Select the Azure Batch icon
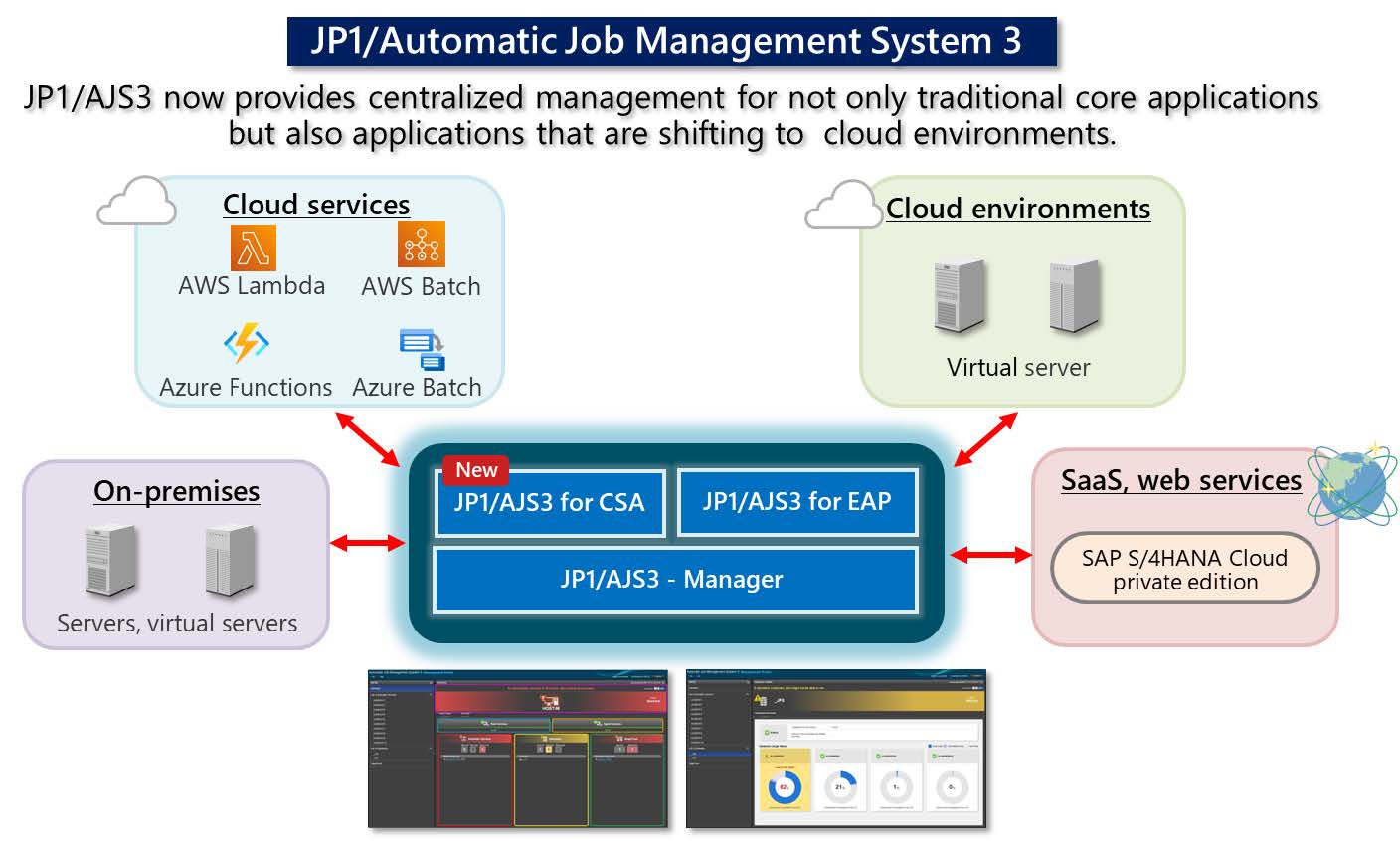The image size is (1400, 841). click(x=423, y=349)
